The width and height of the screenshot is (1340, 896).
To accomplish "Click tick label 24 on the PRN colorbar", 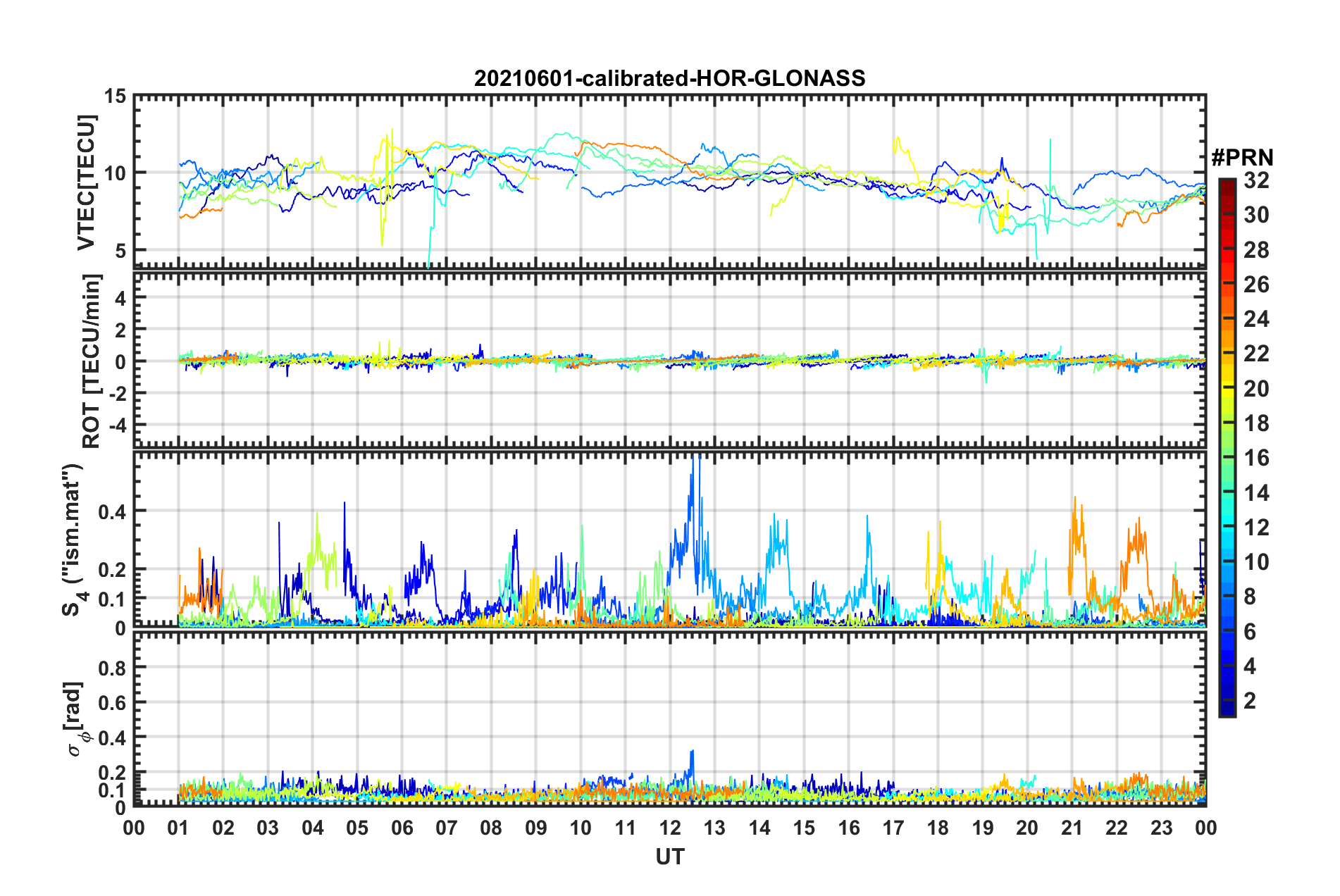I will point(1256,319).
